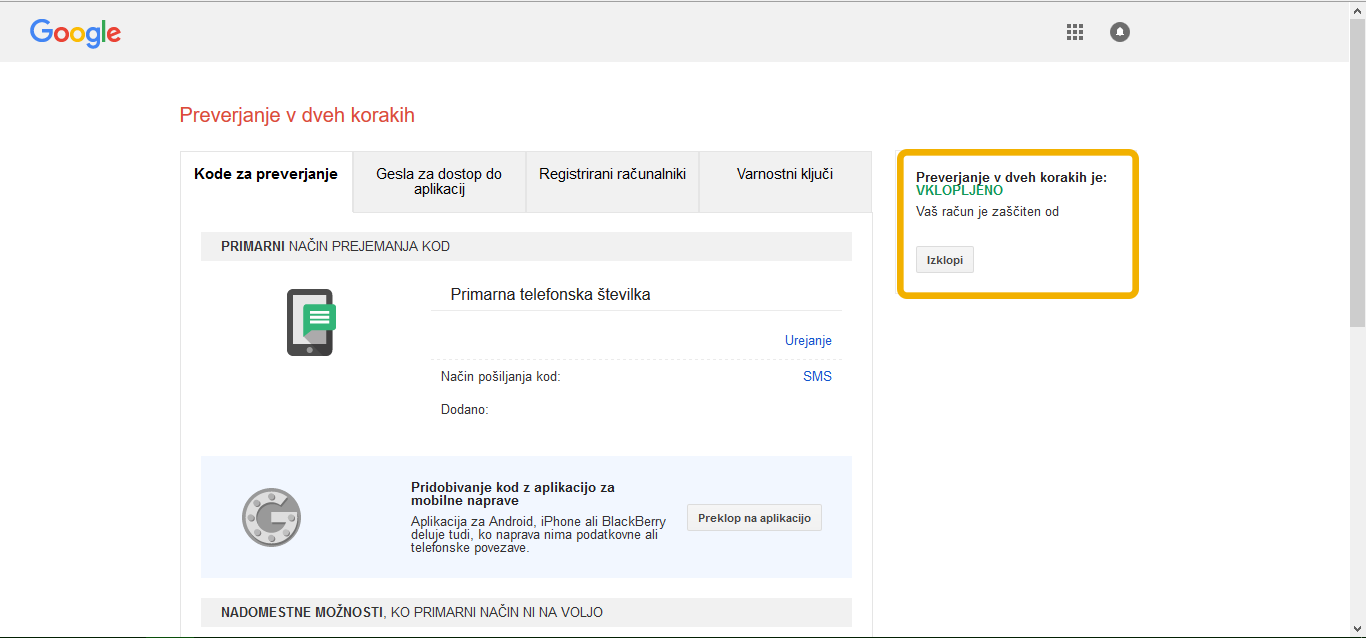This screenshot has height=638, width=1366.
Task: Open the Google apps grid
Action: (x=1075, y=32)
